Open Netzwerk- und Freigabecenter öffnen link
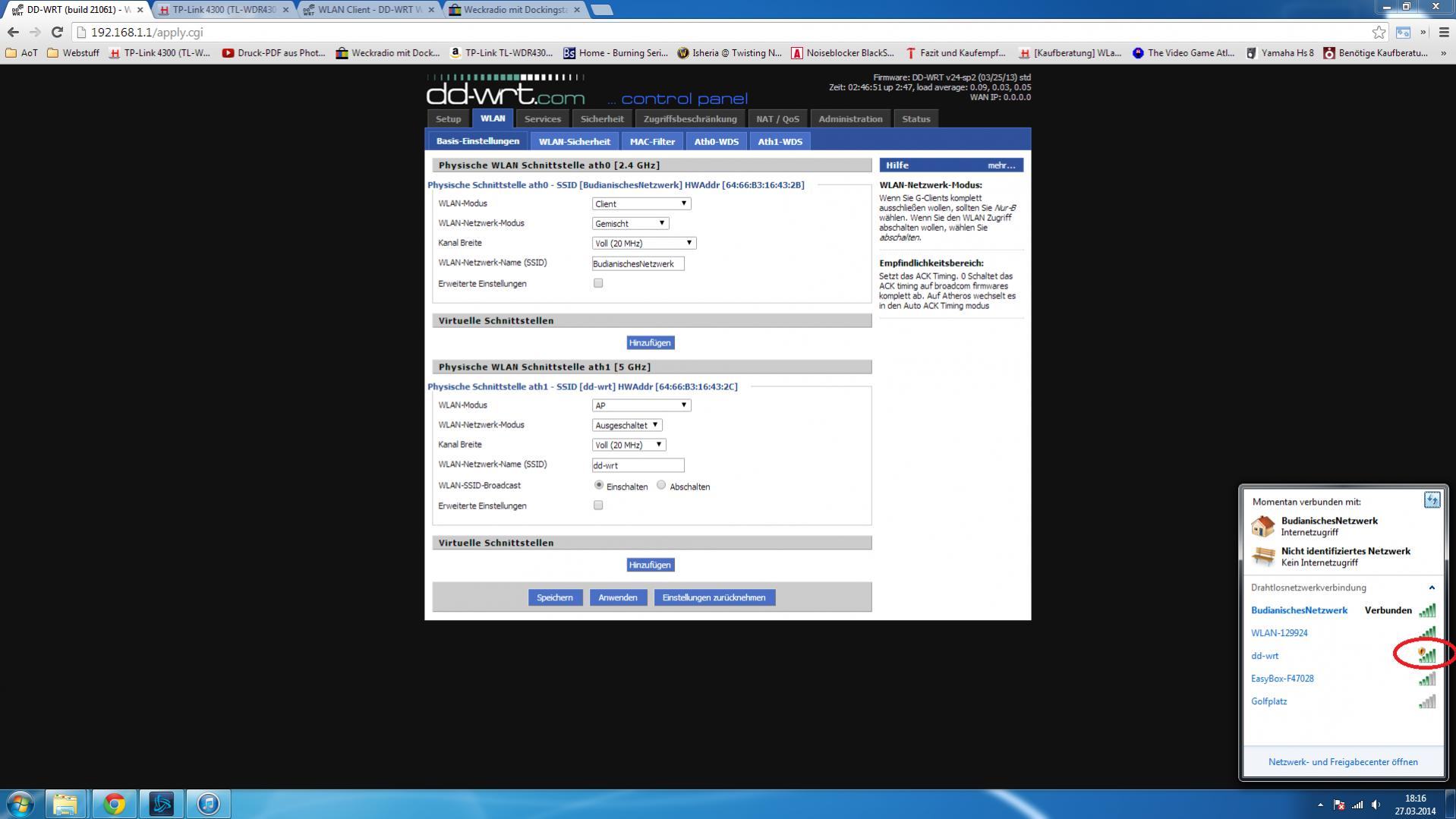This screenshot has width=1456, height=819. click(1342, 762)
